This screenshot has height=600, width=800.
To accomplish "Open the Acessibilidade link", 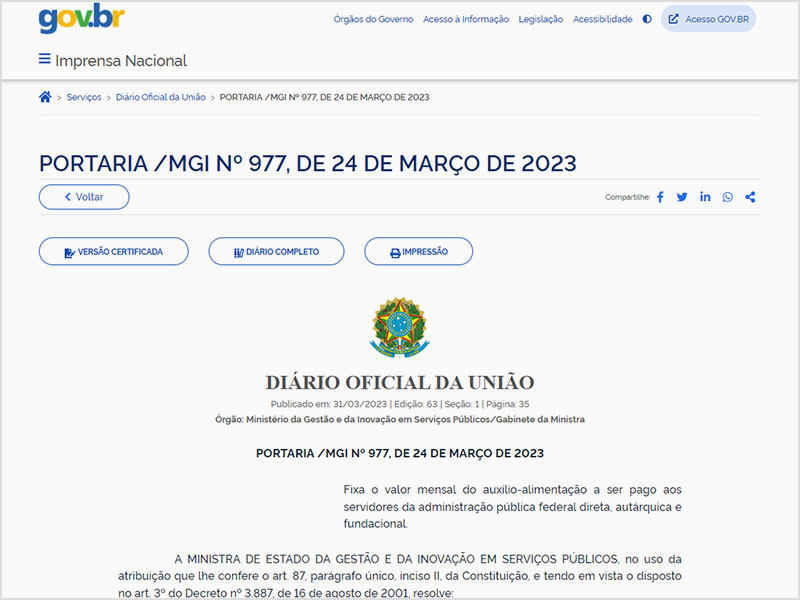I will (602, 19).
